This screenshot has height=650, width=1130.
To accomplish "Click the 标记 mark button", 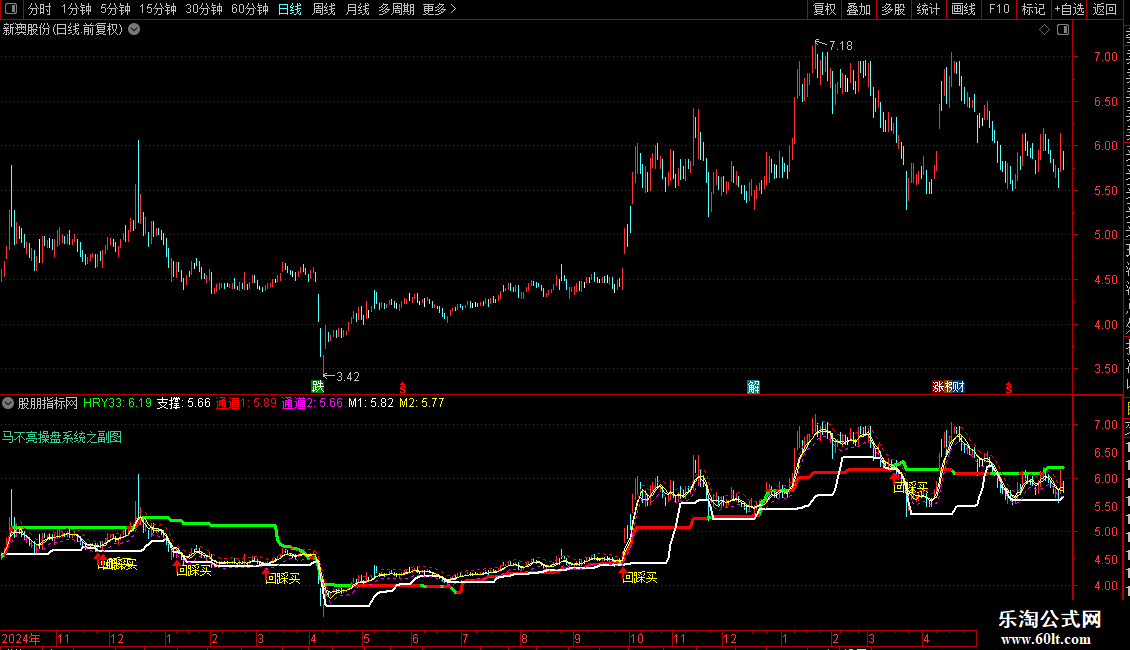I will pos(1033,9).
